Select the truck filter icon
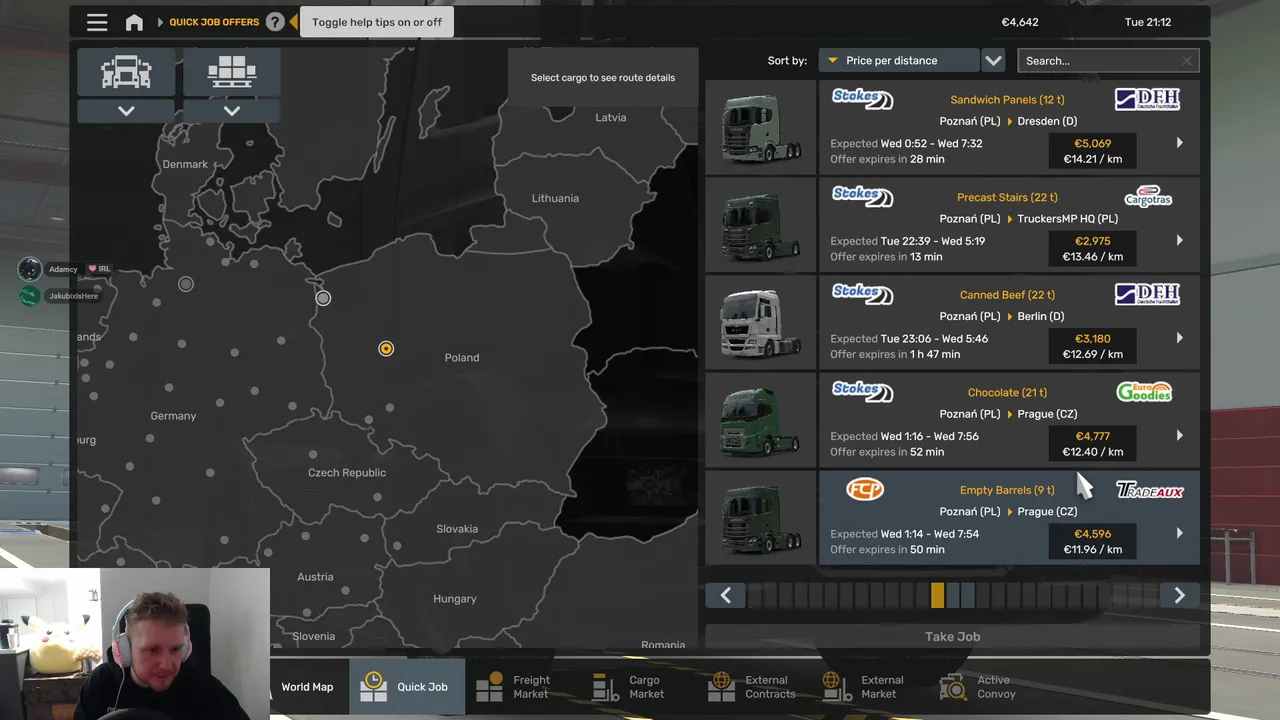1280x720 pixels. tap(126, 72)
